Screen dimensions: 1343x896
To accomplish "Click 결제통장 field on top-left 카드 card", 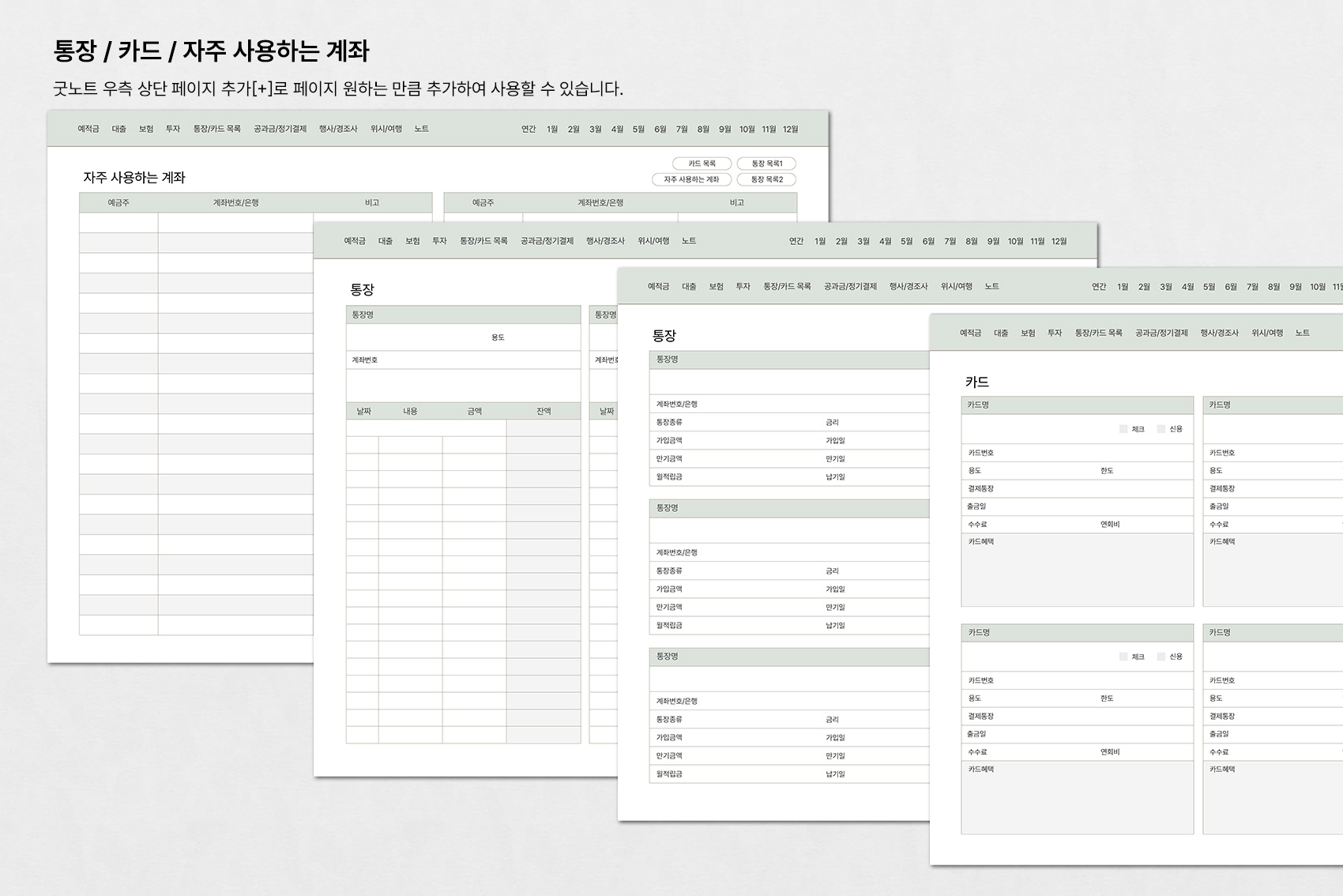I will click(x=1077, y=488).
